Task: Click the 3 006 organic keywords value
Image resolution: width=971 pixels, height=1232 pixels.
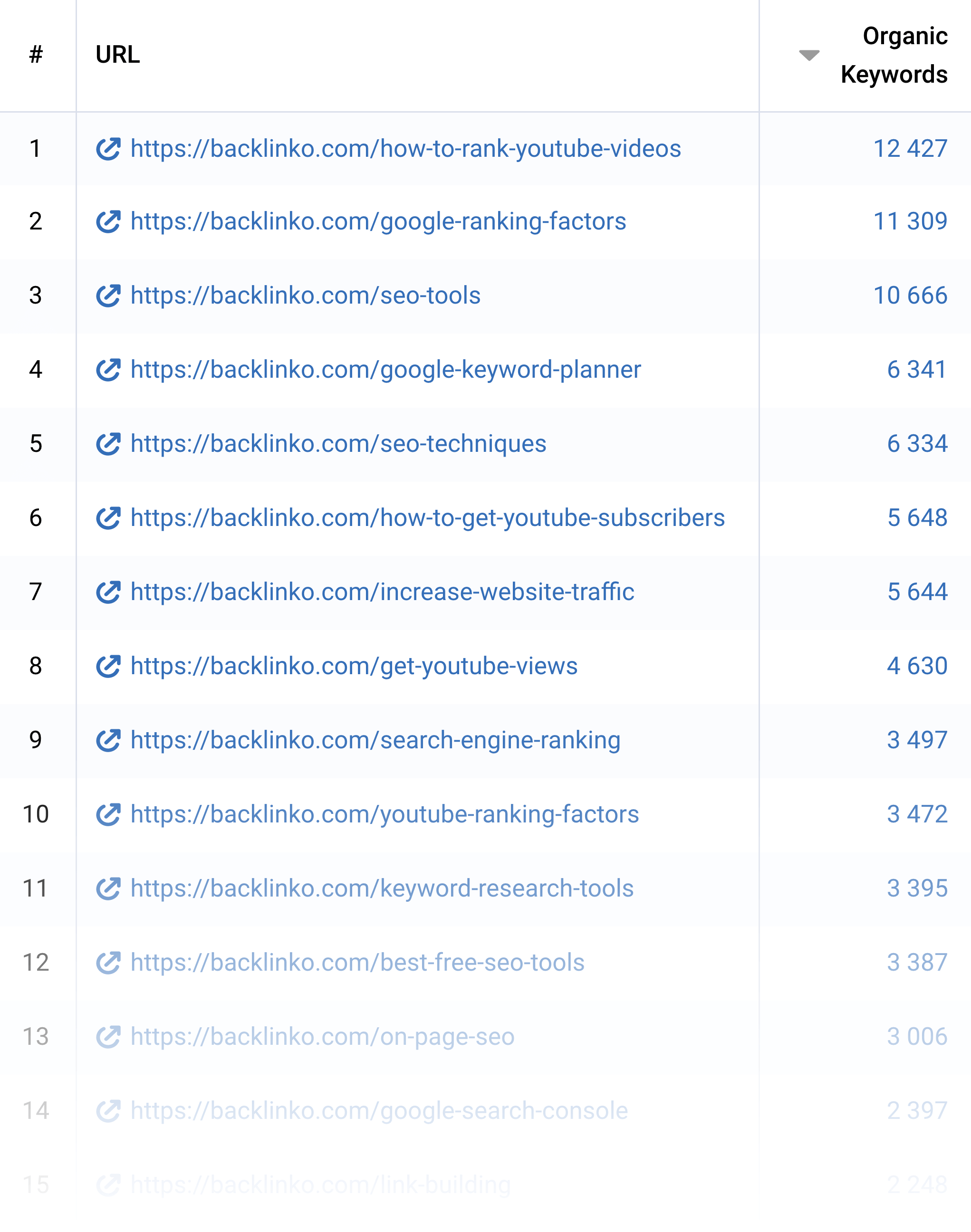Action: tap(917, 1037)
